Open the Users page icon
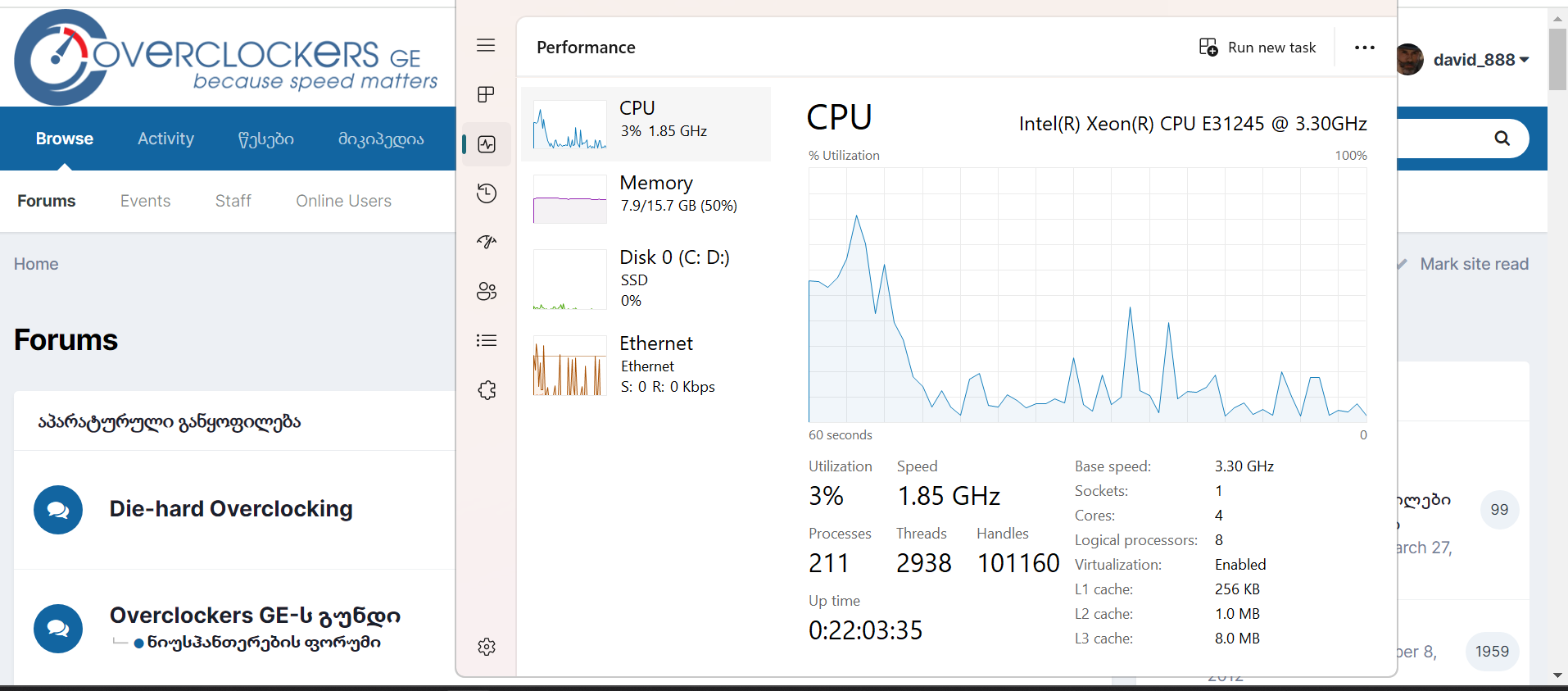 coord(487,291)
